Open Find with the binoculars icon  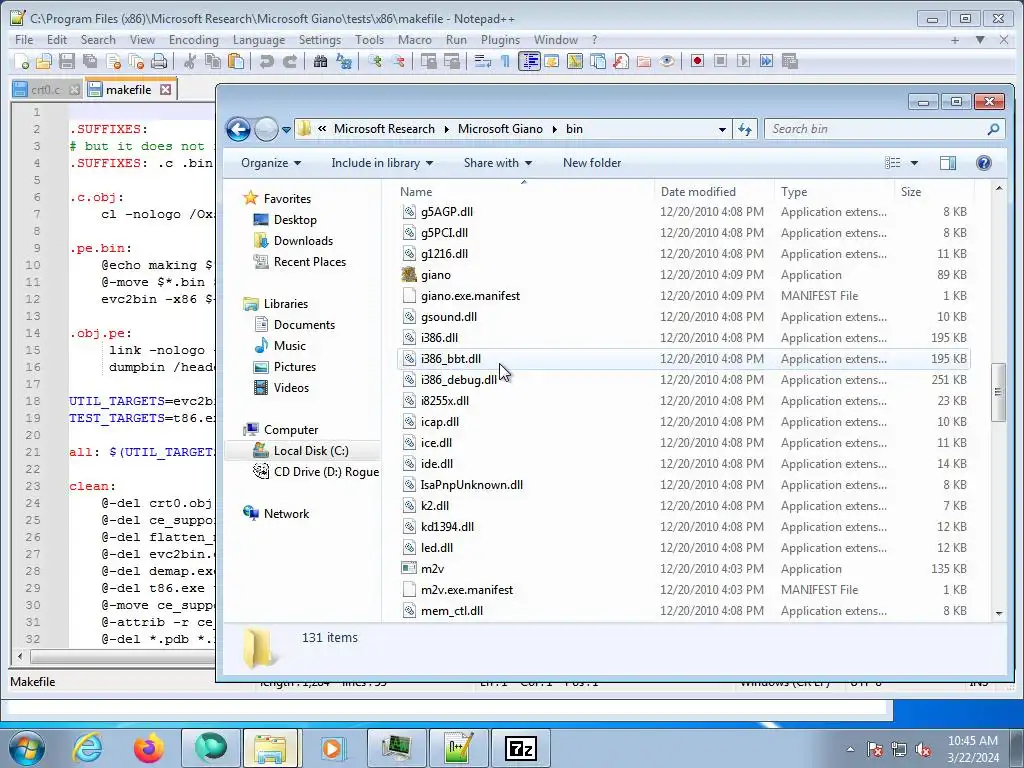(x=321, y=61)
